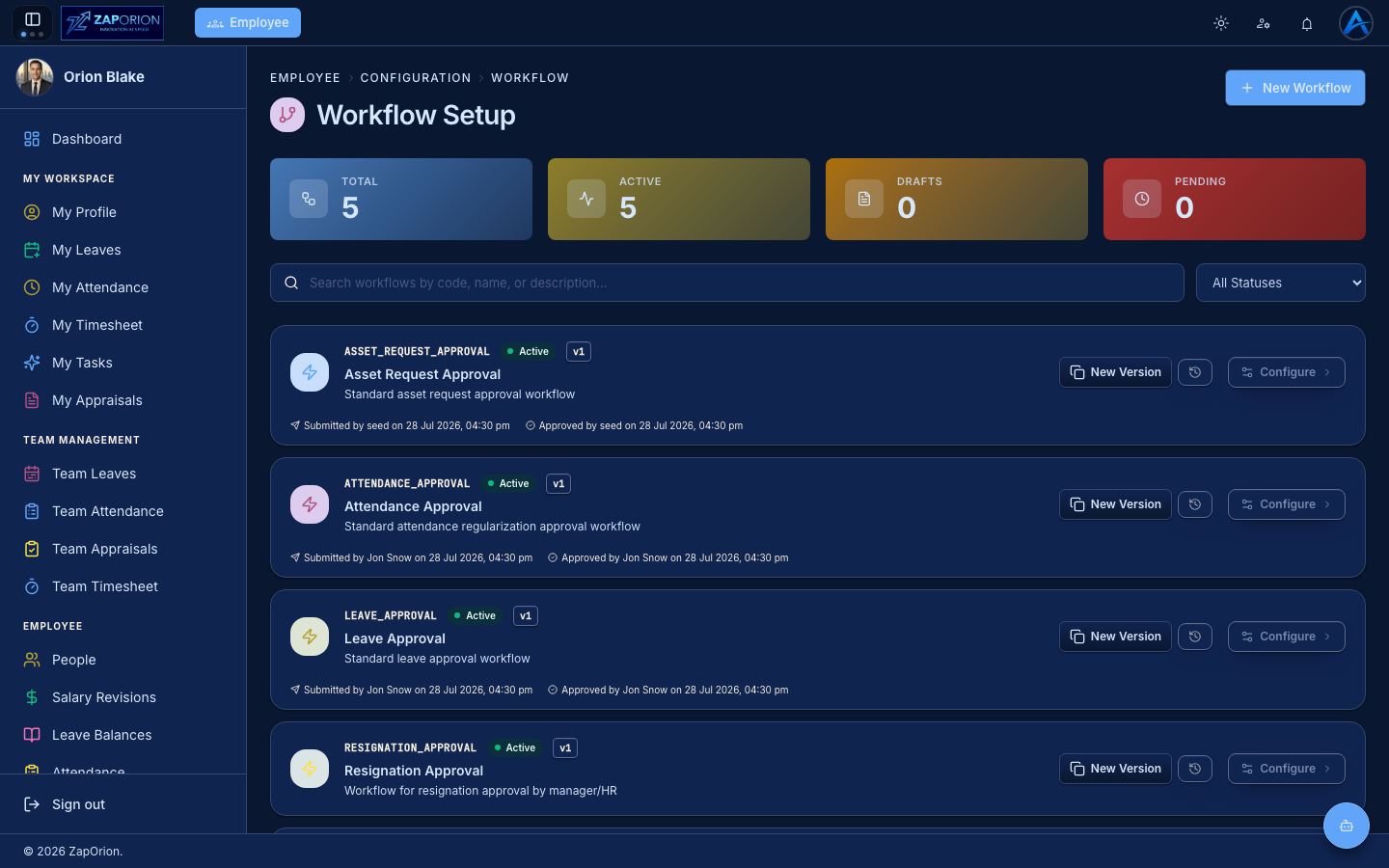Open the user settings icon in top bar
Image resolution: width=1389 pixels, height=868 pixels.
click(1264, 23)
